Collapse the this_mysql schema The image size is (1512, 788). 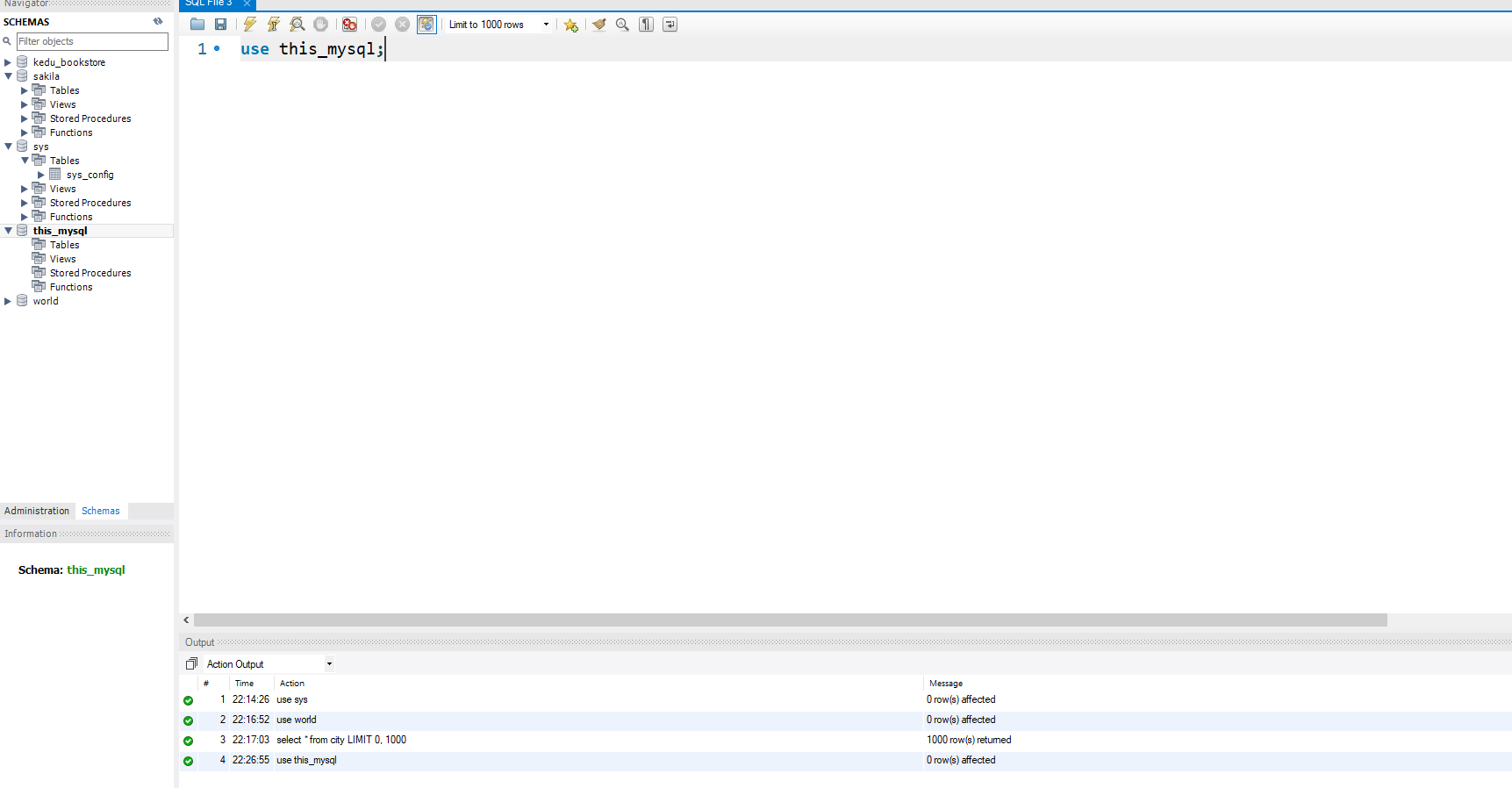coord(8,231)
